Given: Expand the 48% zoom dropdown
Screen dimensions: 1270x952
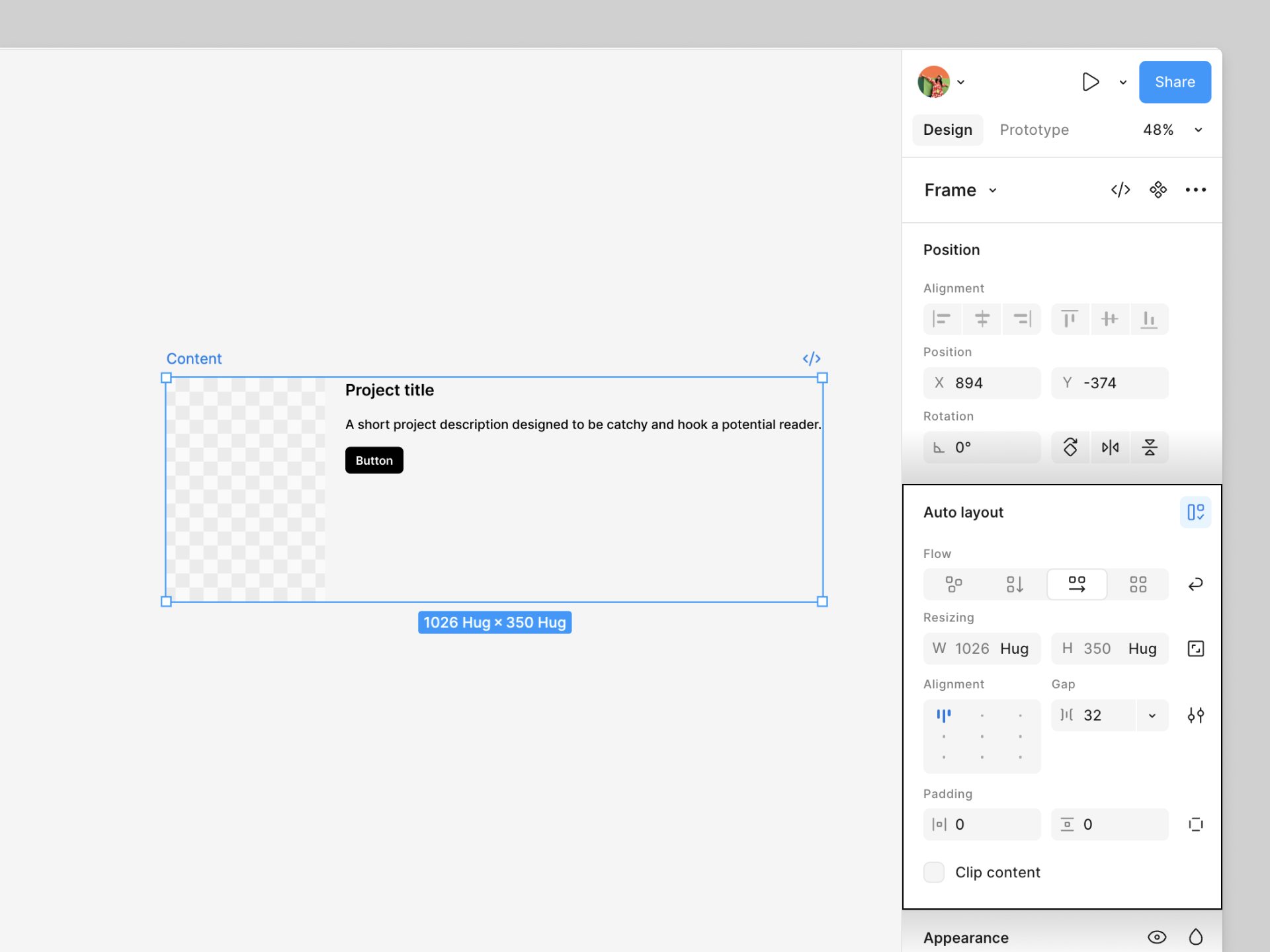Looking at the screenshot, I should 1198,130.
